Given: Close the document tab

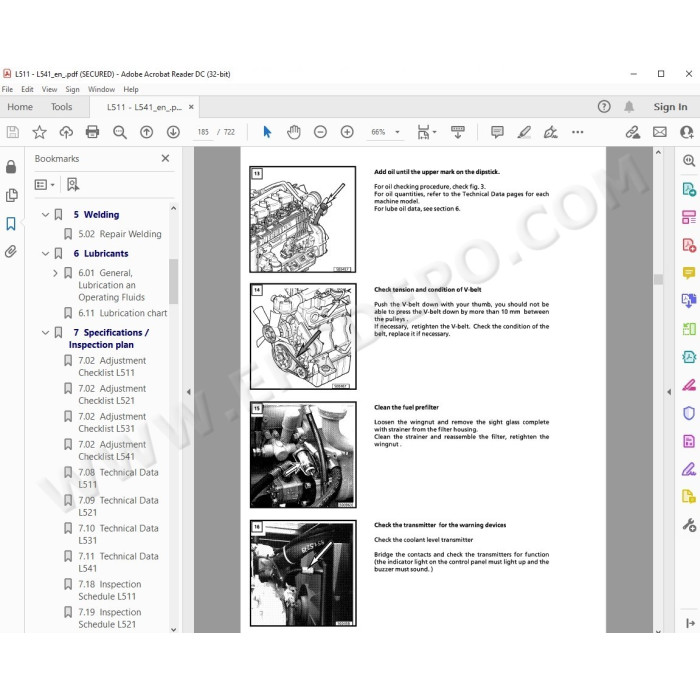Looking at the screenshot, I should click(x=191, y=107).
